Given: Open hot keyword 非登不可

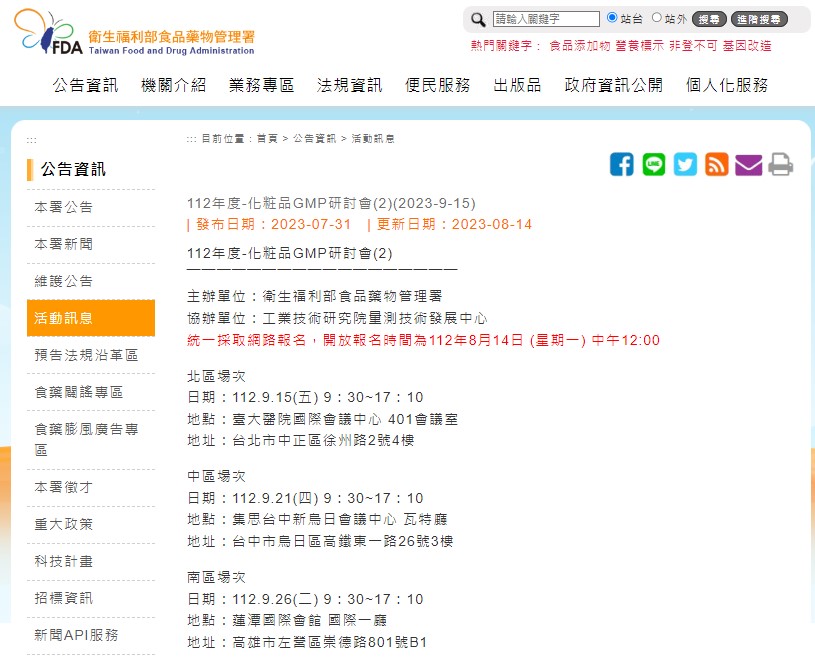Looking at the screenshot, I should (x=693, y=46).
